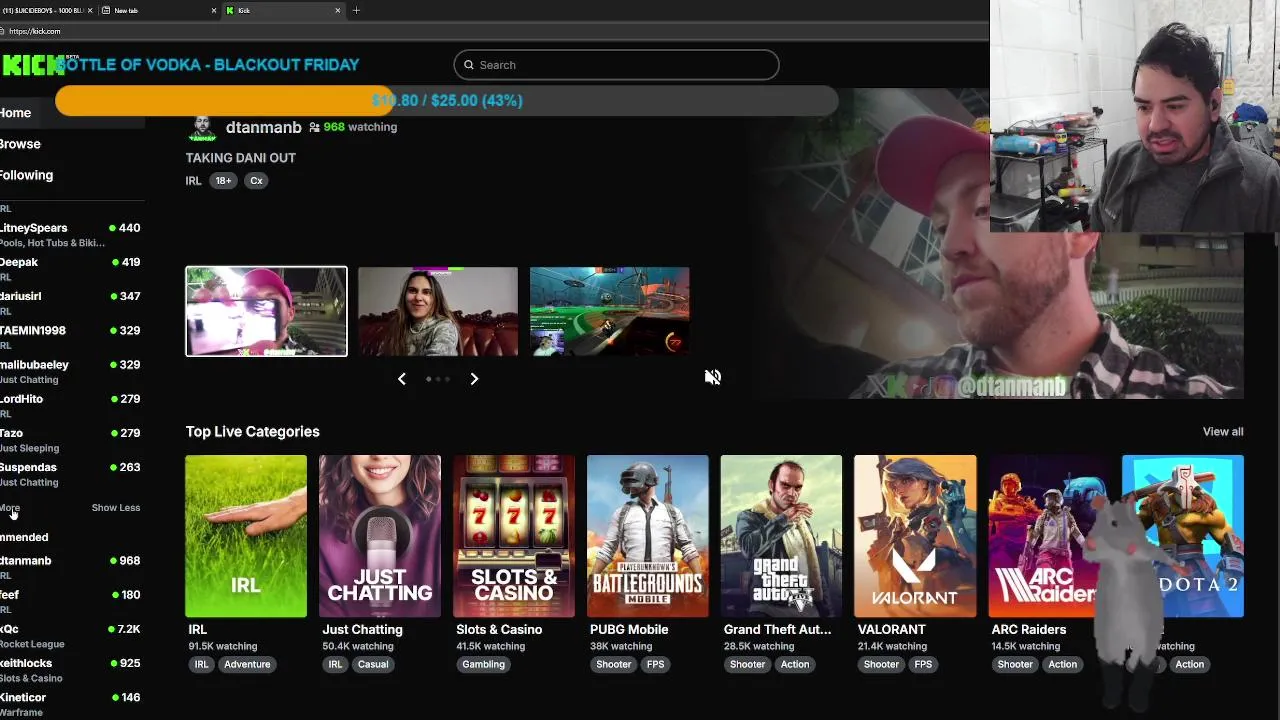Click the Adventure tag under IRL

[x=247, y=664]
